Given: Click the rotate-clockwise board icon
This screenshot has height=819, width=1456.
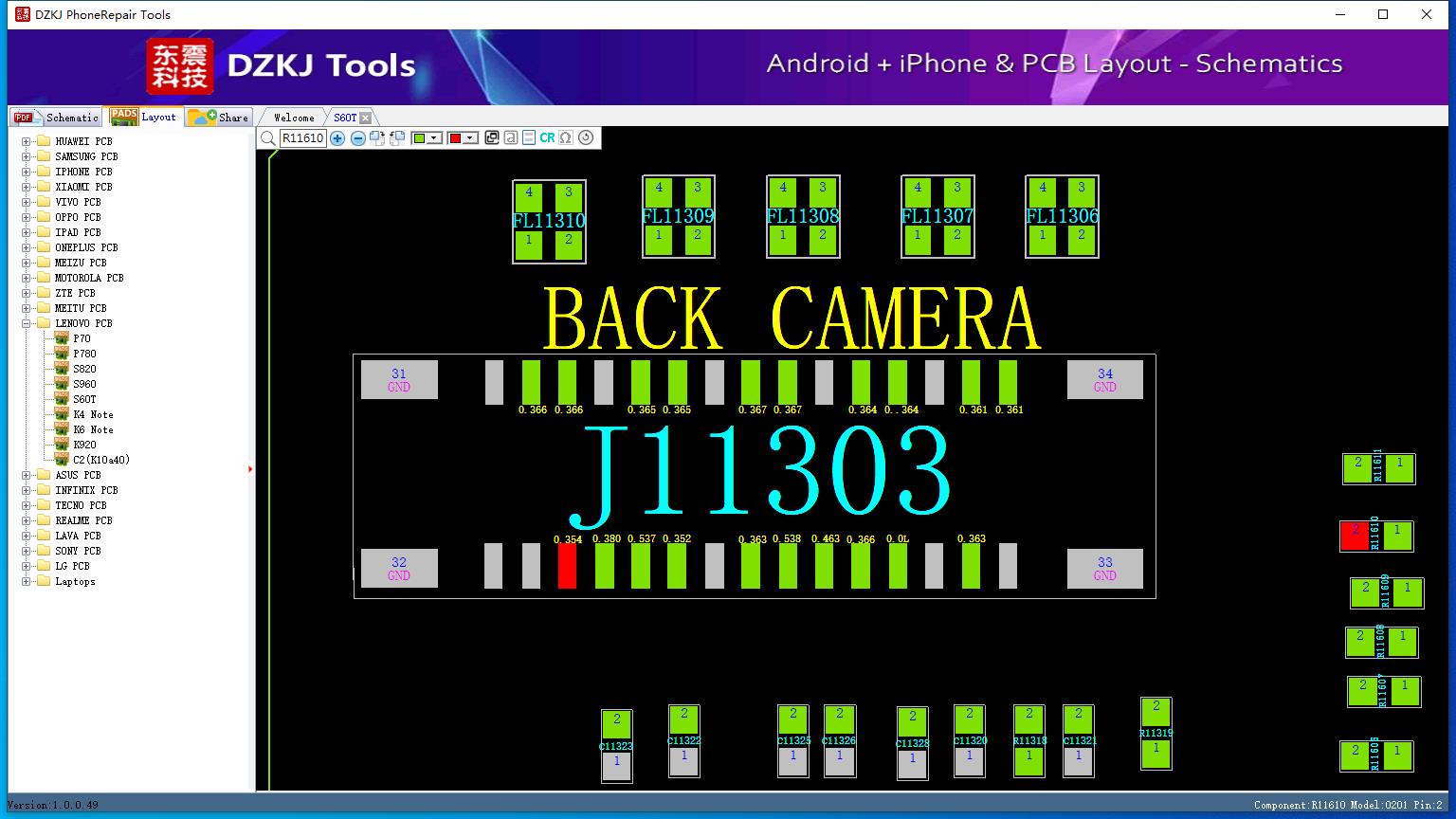Looking at the screenshot, I should [377, 138].
